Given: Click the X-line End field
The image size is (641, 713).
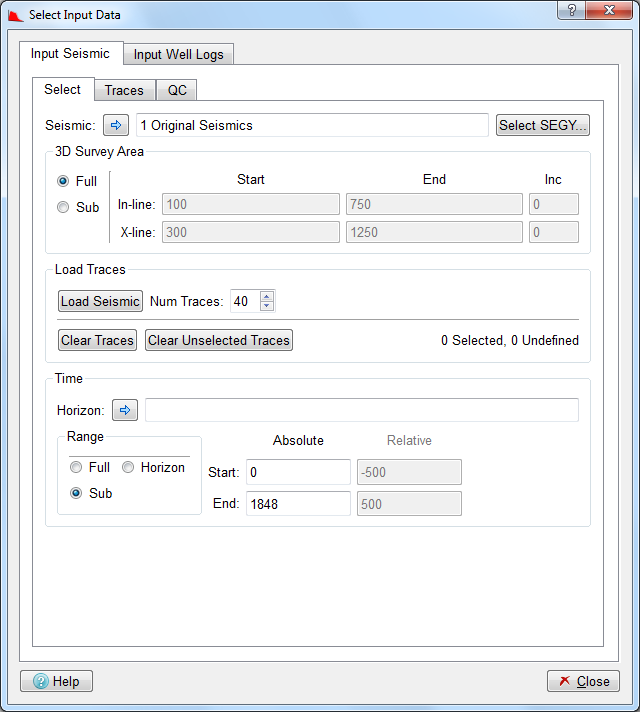Looking at the screenshot, I should tap(434, 232).
